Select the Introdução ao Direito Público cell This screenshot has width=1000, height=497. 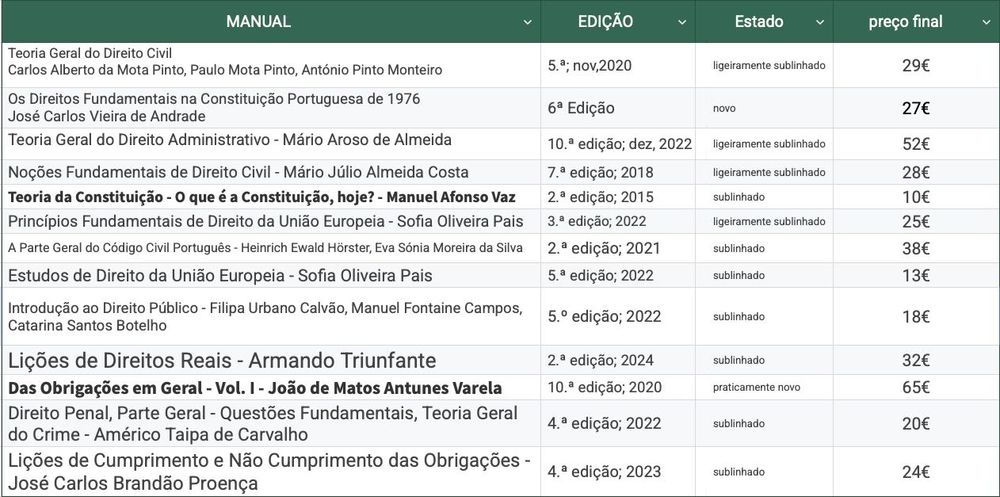pos(265,317)
